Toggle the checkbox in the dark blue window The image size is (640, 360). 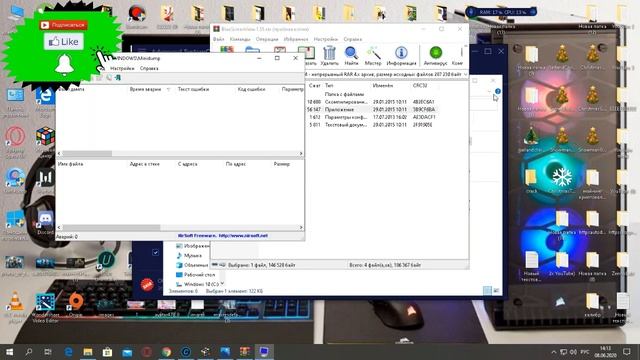155,253
